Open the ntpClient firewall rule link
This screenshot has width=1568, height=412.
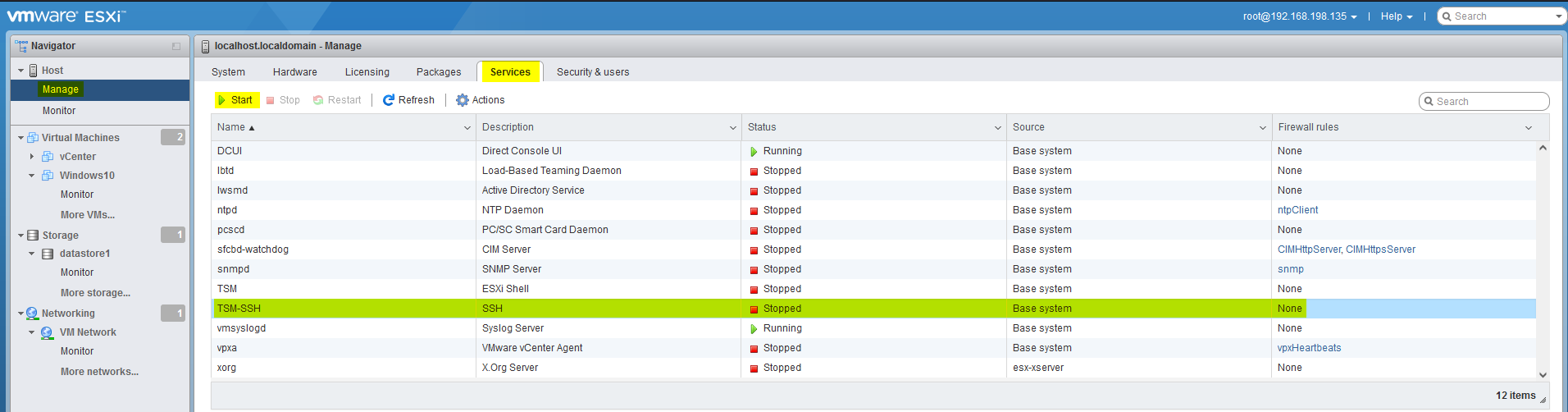[1297, 210]
